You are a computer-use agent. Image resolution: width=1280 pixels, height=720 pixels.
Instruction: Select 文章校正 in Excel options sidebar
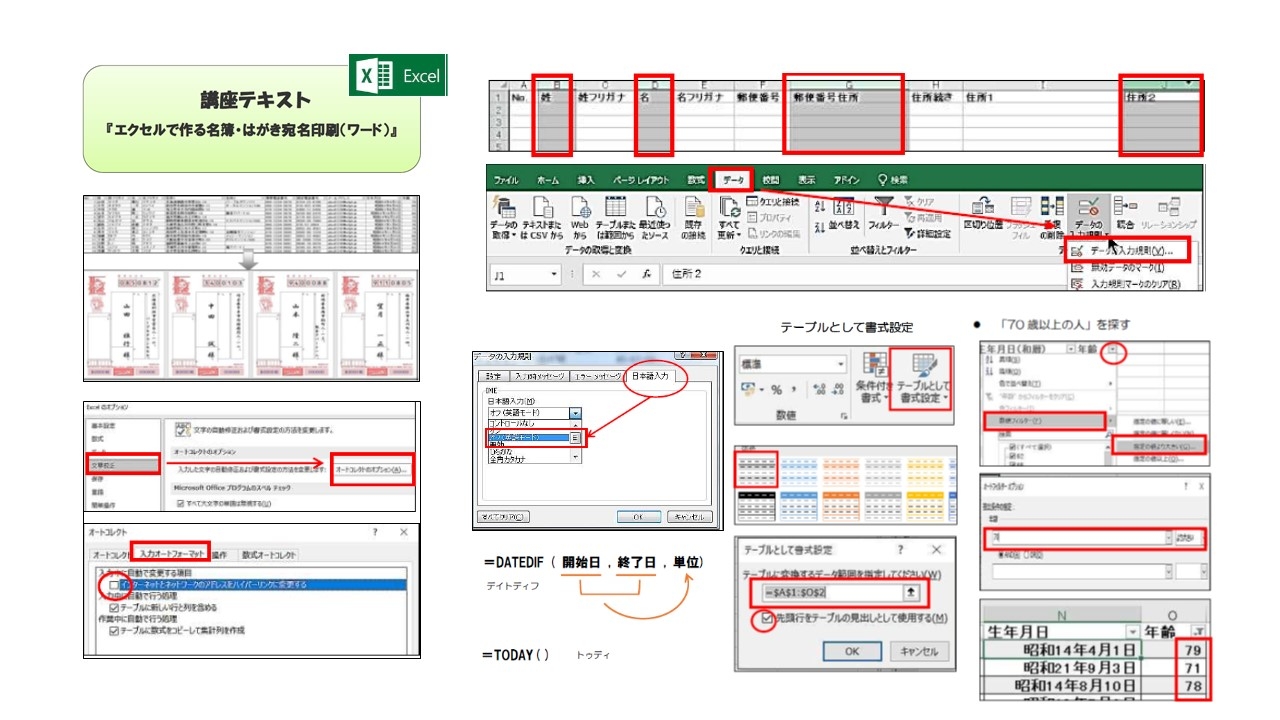[x=121, y=464]
